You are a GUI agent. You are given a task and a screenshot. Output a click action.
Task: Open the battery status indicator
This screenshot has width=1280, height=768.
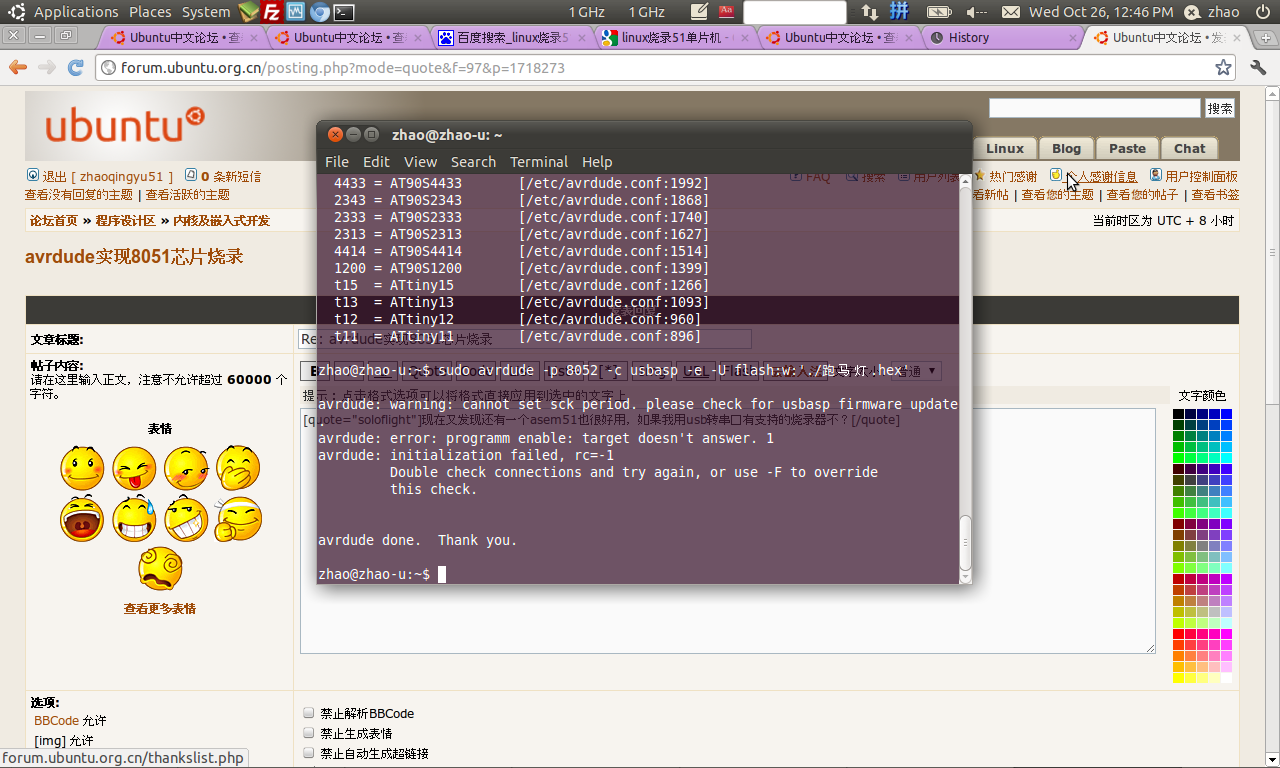point(939,12)
